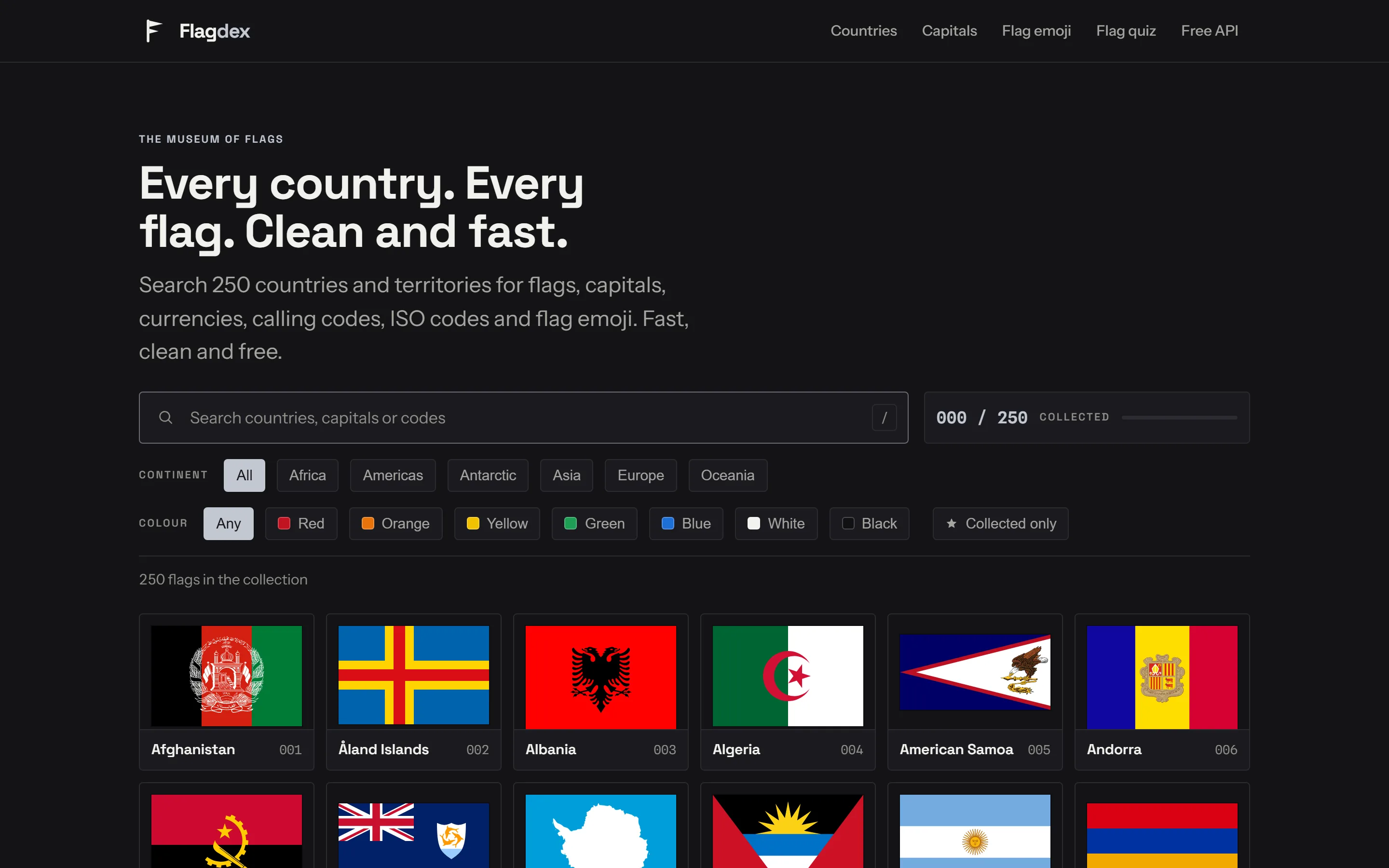The image size is (1389, 868).
Task: Click the Flagdex flag logo icon
Action: pyautogui.click(x=153, y=31)
